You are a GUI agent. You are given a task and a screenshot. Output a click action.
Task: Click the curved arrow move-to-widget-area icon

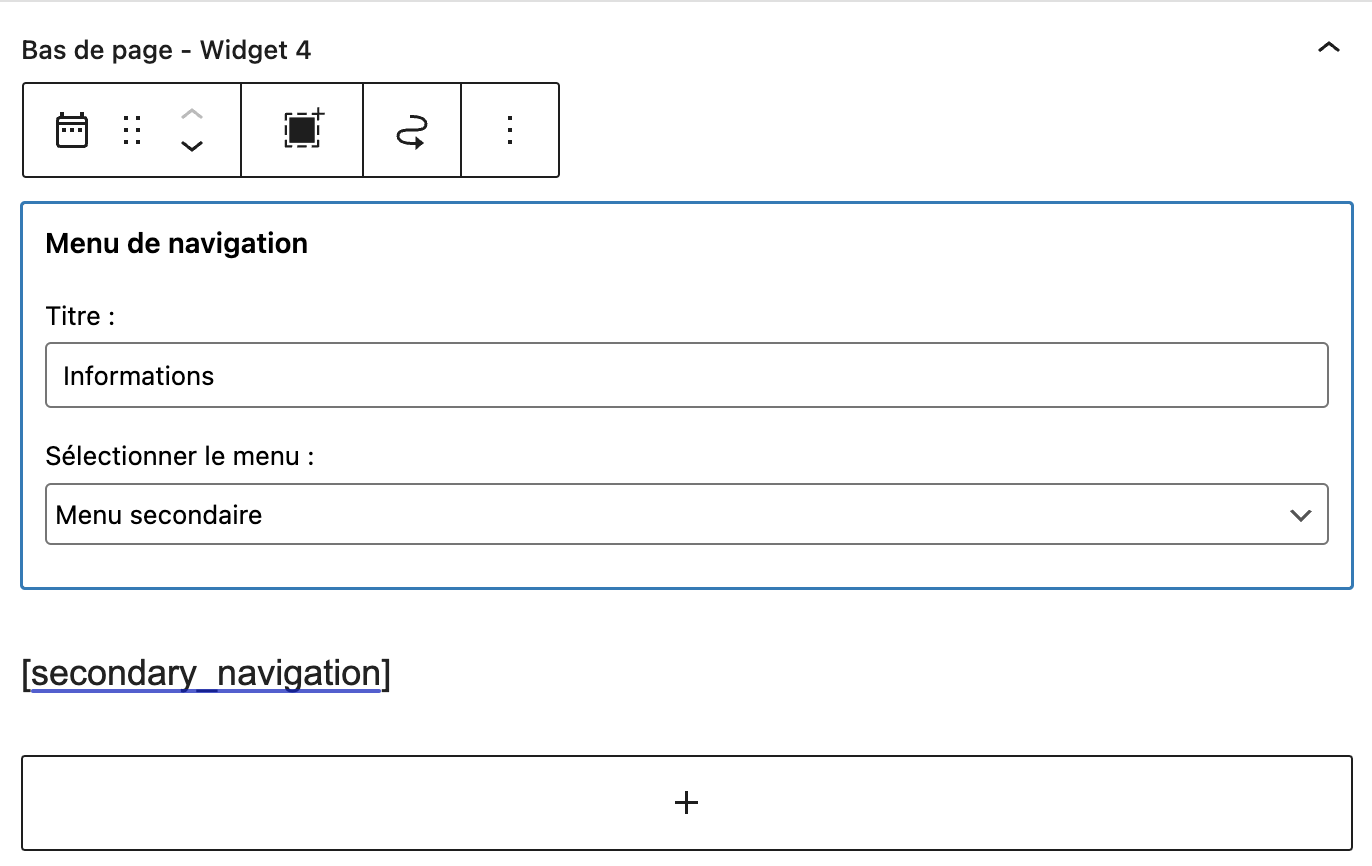(412, 131)
